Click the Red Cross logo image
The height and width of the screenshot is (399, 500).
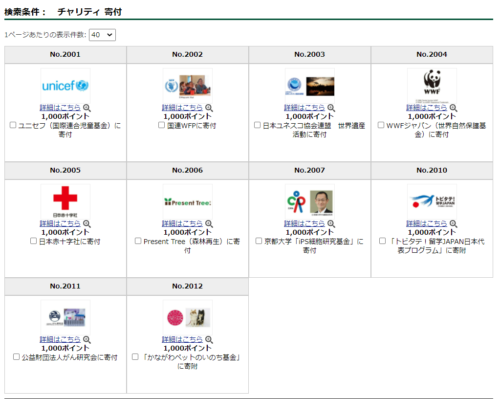65,201
